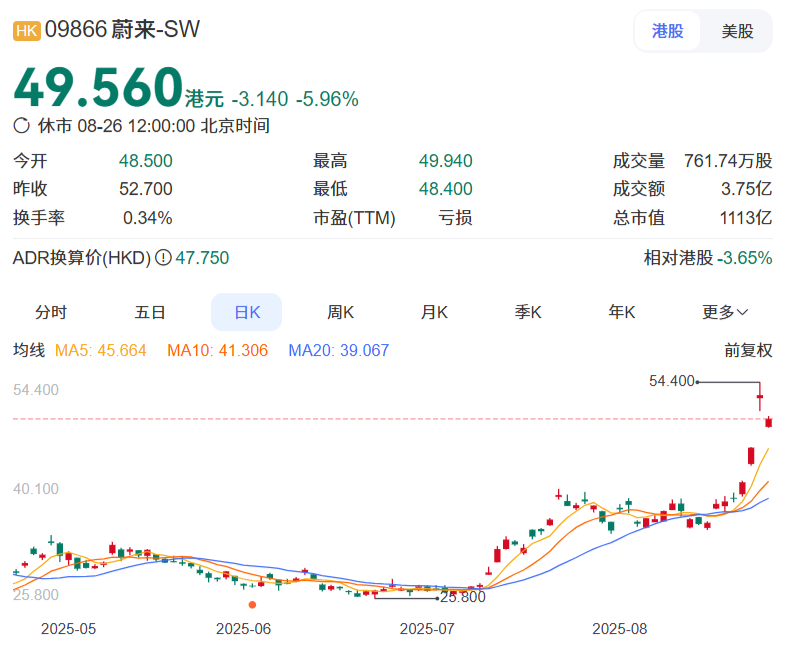Click 成交量 value 761.74万股
786x652 pixels.
click(728, 161)
